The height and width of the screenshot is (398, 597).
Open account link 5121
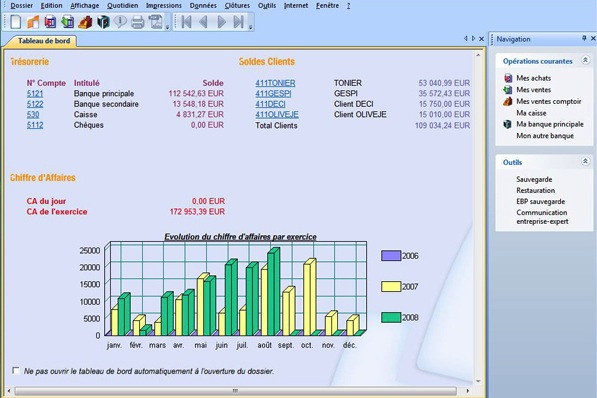coord(35,94)
